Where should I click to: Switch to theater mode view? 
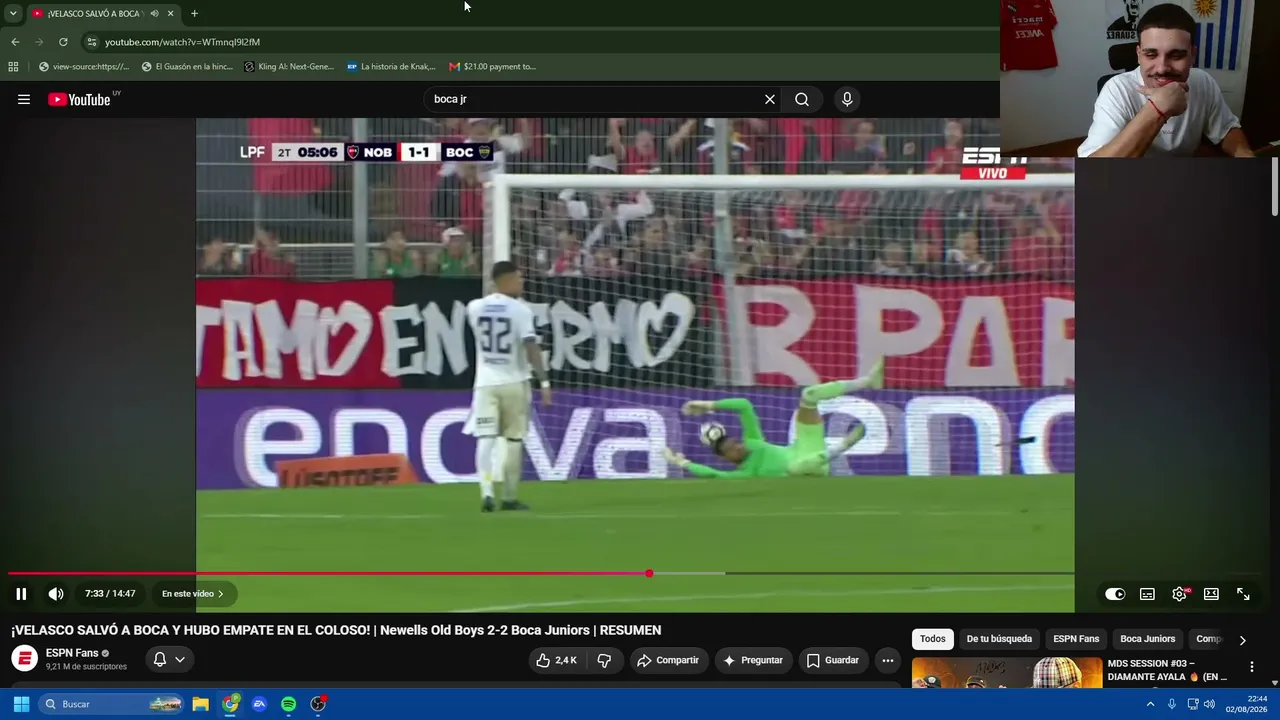tap(1211, 594)
